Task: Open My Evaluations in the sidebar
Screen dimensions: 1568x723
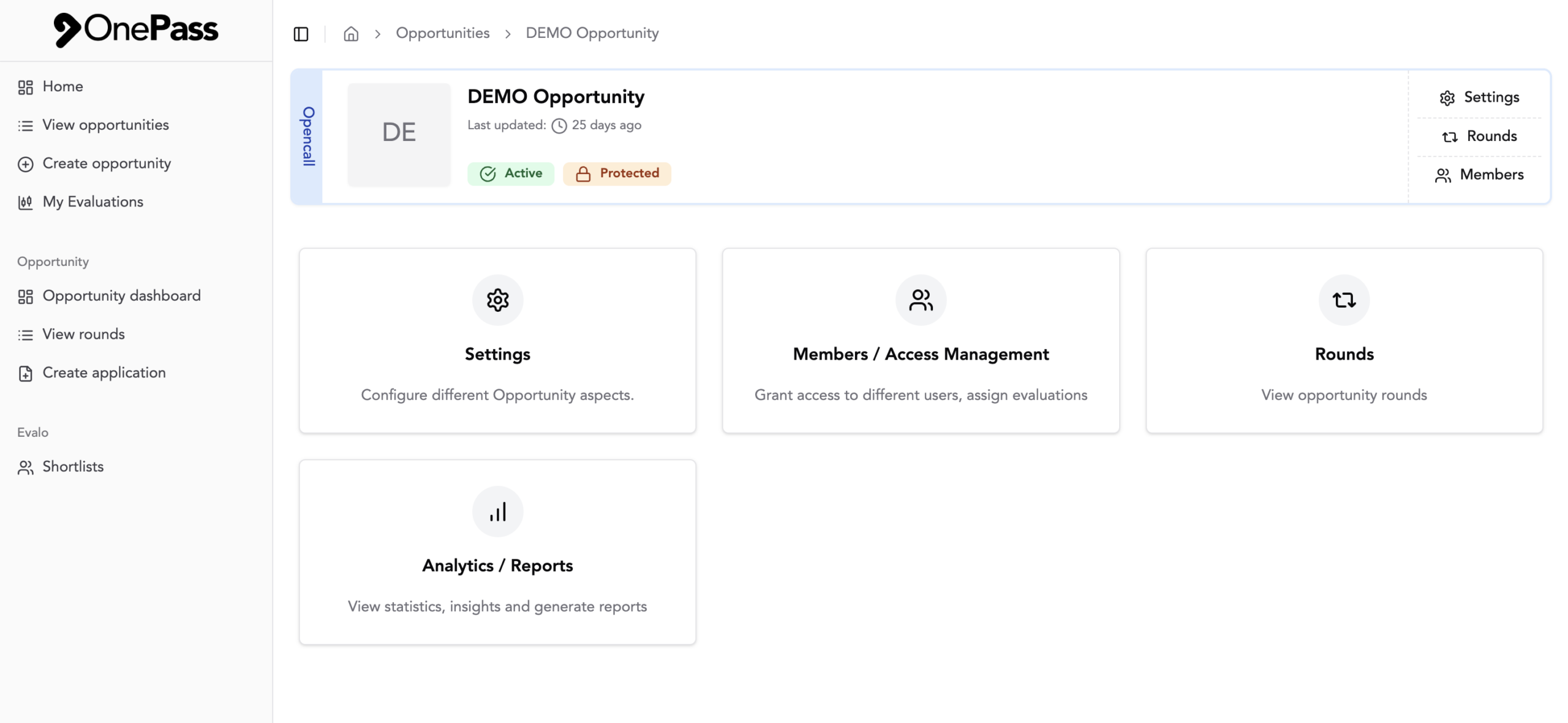Action: [136, 202]
